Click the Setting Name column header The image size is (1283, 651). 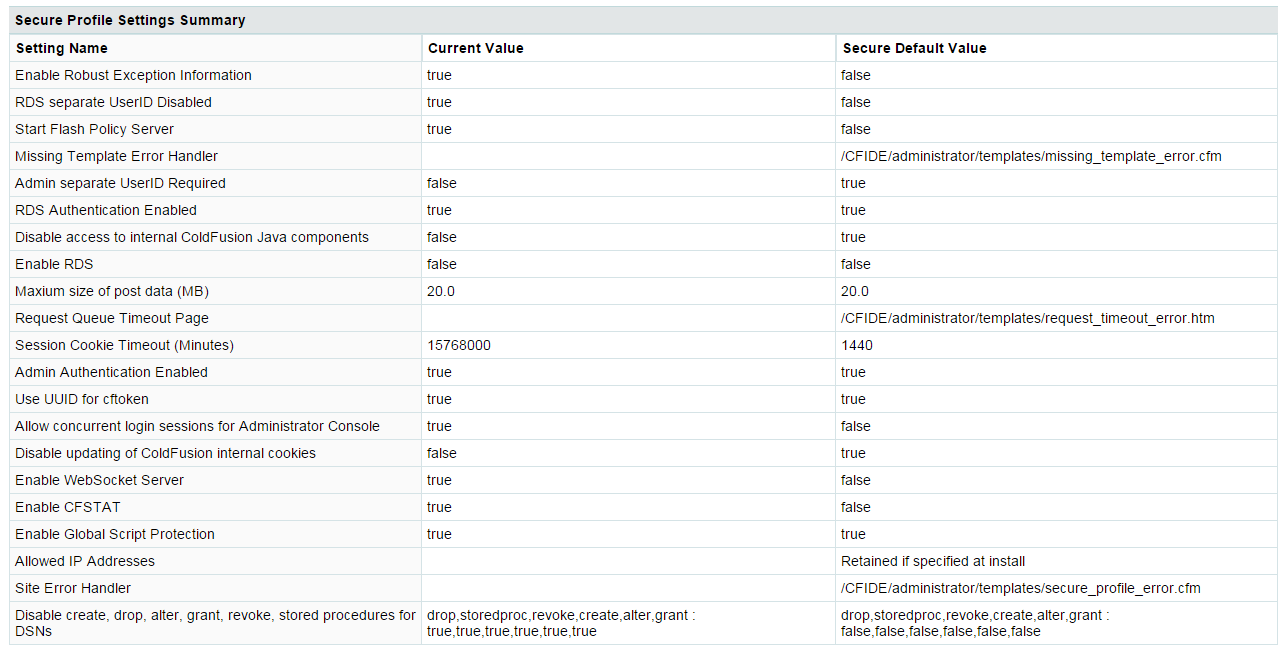coord(62,48)
